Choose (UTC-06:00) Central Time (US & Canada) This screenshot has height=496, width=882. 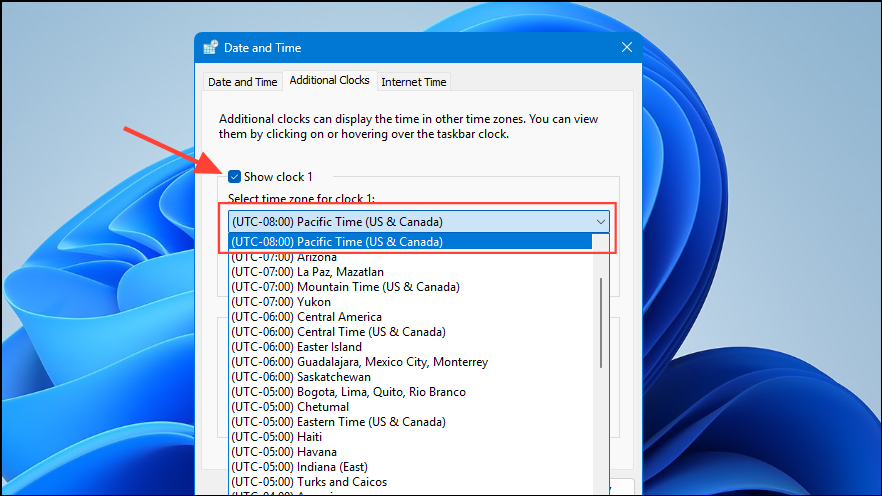tap(411, 332)
